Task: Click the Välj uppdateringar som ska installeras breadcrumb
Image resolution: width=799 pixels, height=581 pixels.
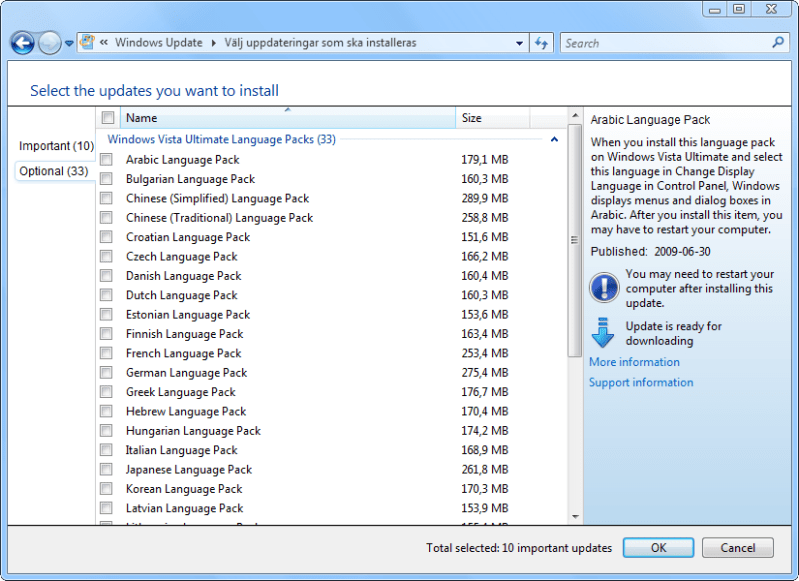Action: 321,43
